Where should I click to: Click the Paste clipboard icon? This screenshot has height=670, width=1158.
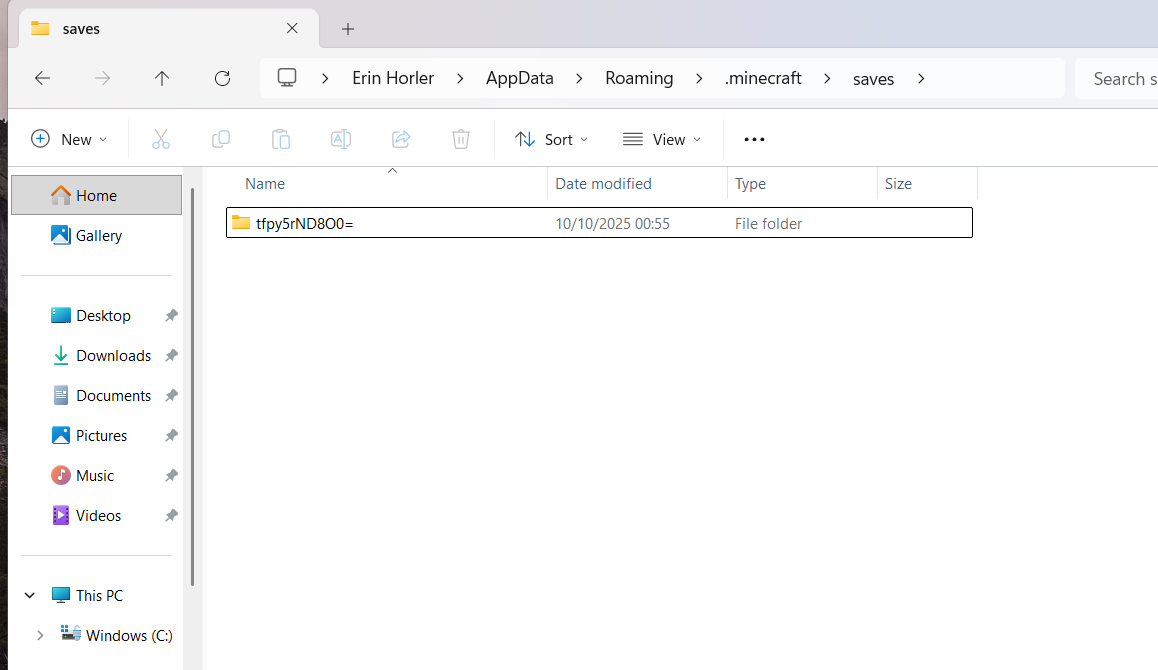pyautogui.click(x=281, y=139)
